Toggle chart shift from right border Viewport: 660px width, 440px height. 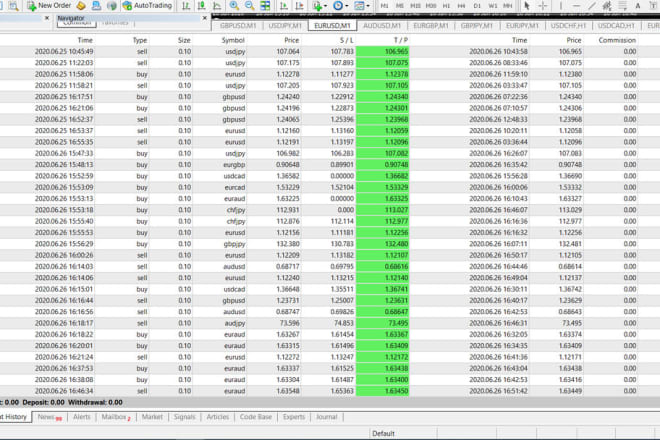point(300,5)
